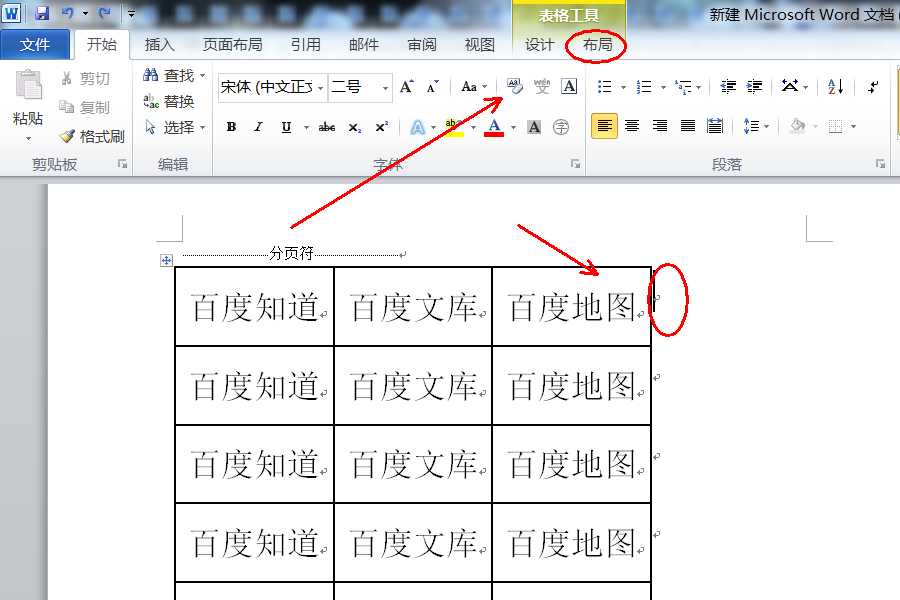The height and width of the screenshot is (600, 900).
Task: Redo the last action
Action: (104, 13)
